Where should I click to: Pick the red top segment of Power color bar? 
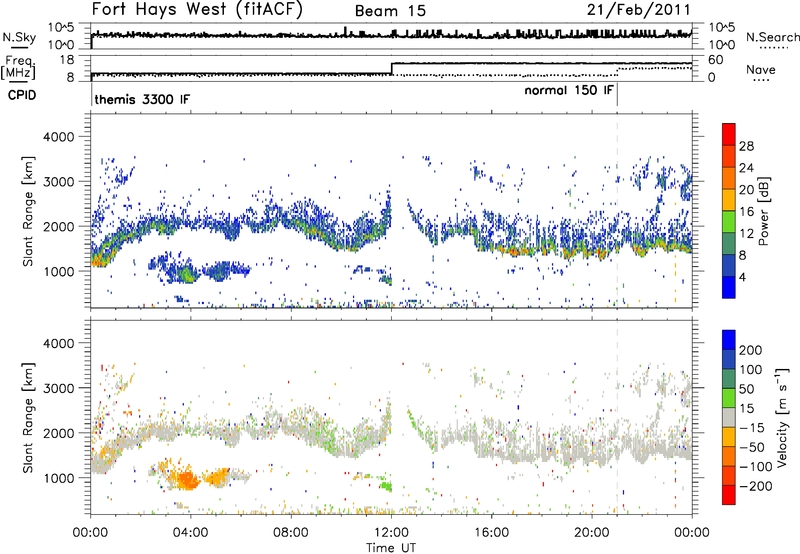click(729, 134)
